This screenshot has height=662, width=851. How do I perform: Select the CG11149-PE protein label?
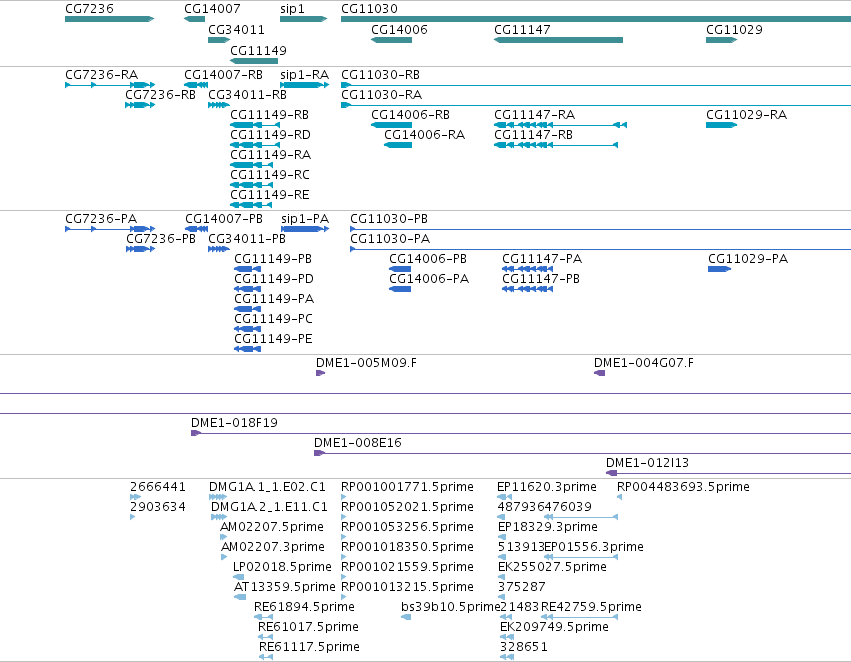point(274,339)
